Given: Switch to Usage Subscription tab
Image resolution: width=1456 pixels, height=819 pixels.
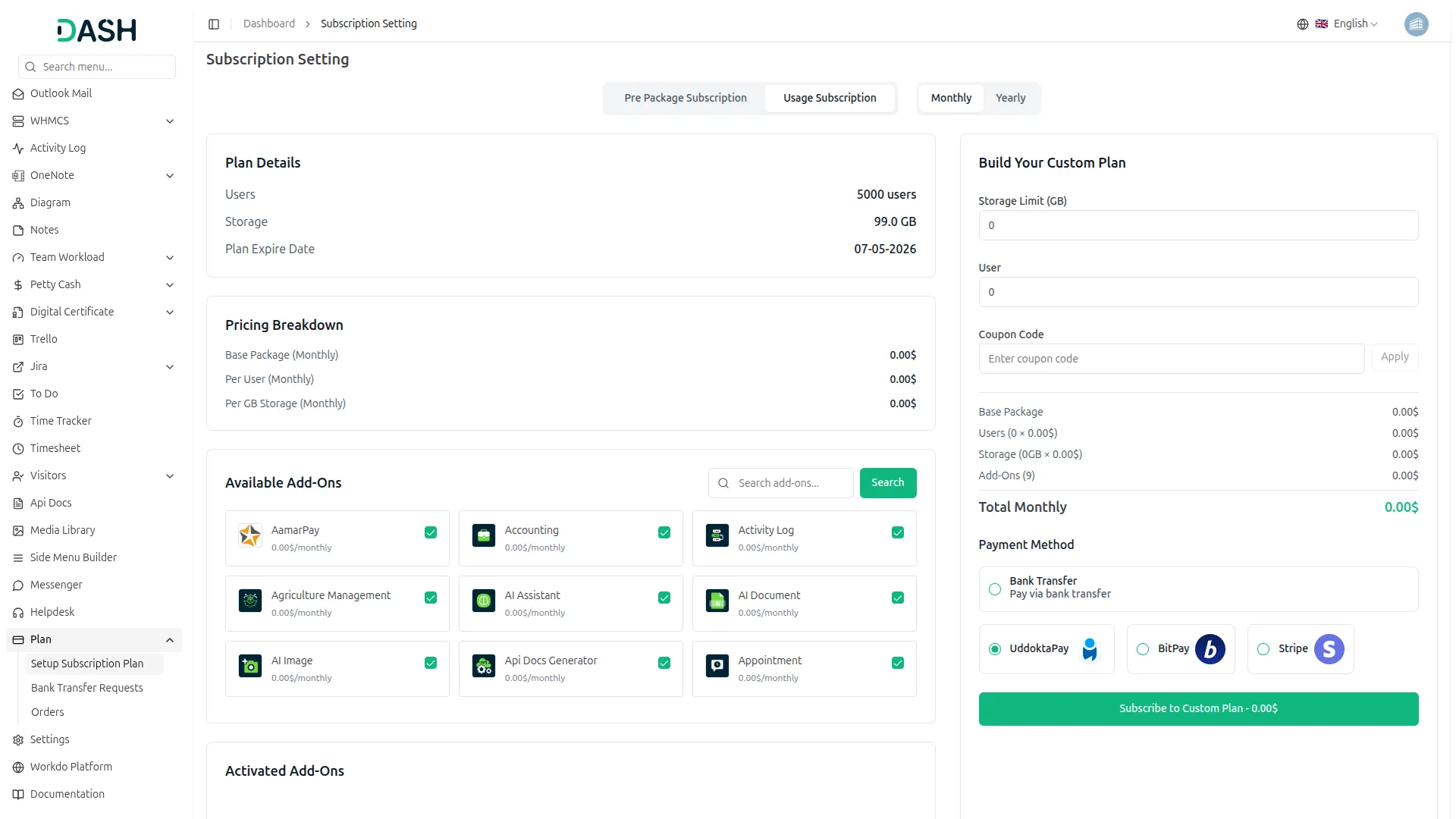Looking at the screenshot, I should point(830,98).
